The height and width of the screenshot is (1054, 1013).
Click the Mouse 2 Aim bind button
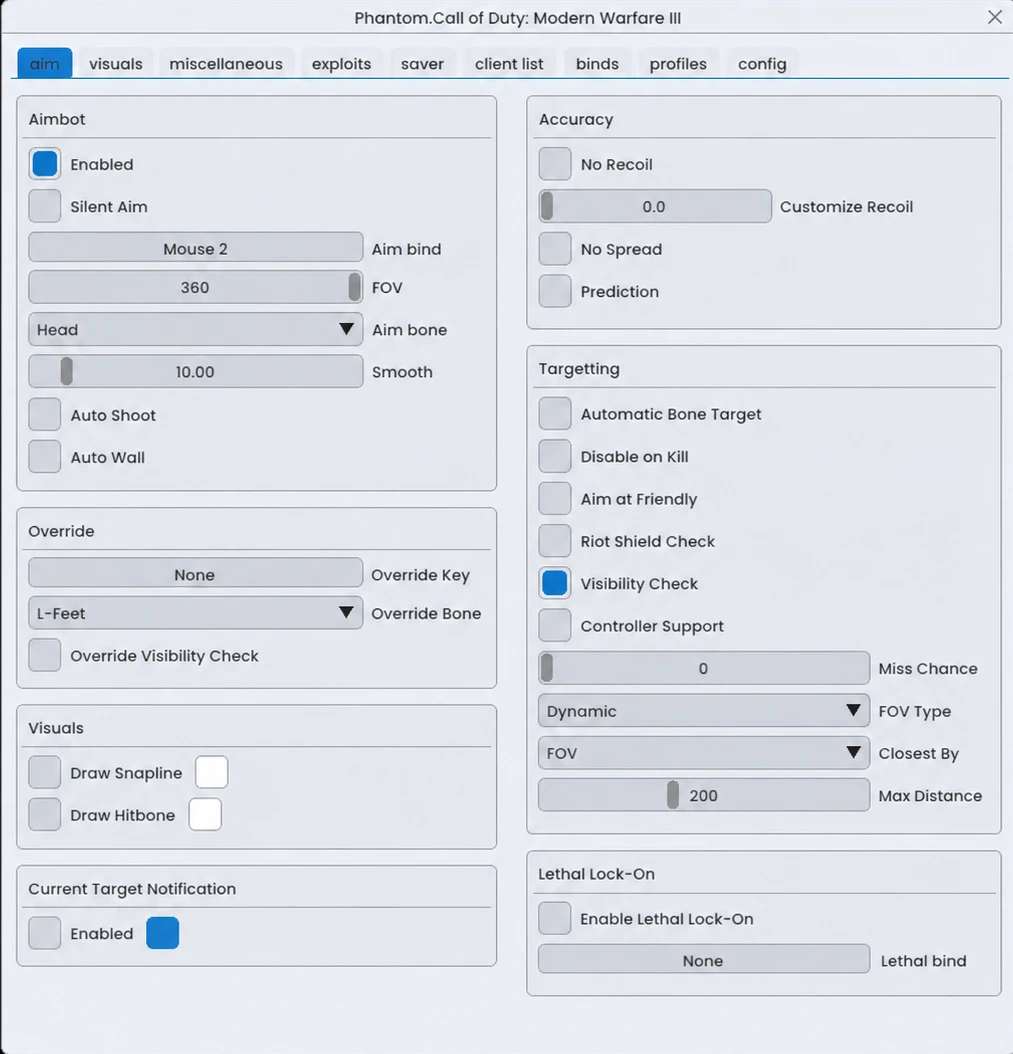tap(196, 248)
